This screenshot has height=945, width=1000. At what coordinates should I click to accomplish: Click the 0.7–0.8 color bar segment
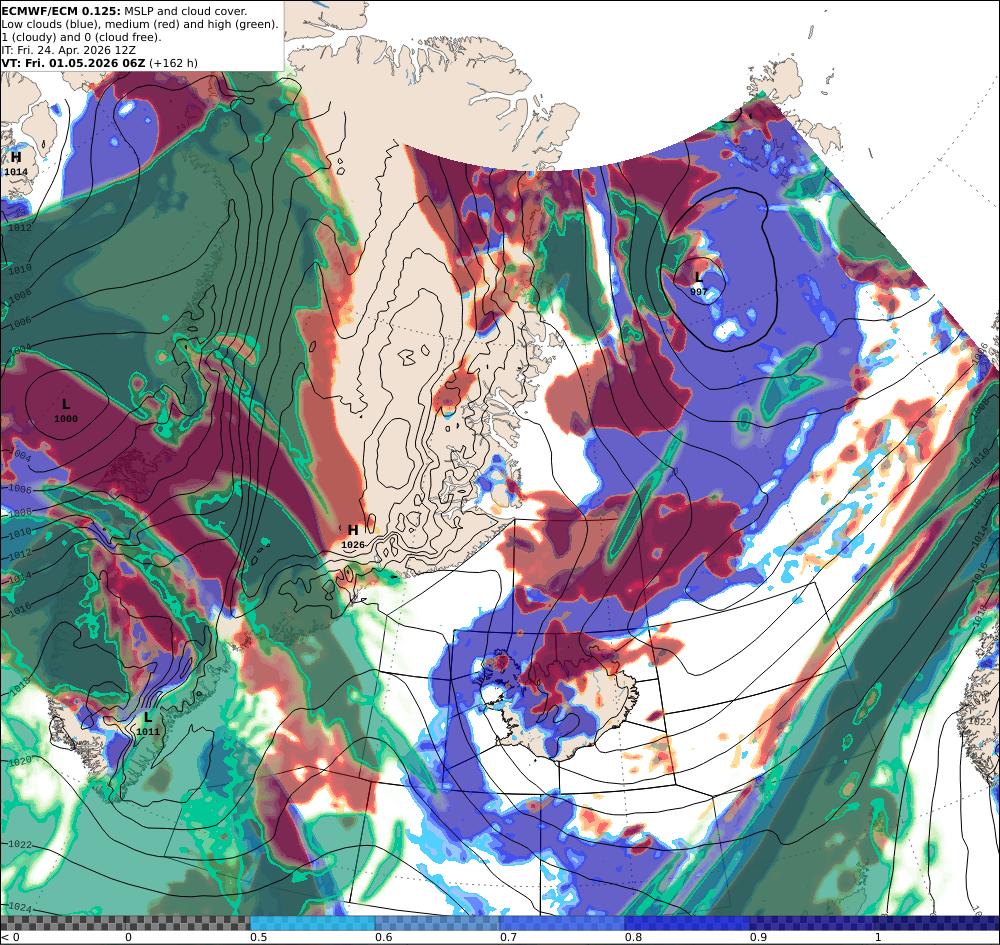(x=562, y=923)
